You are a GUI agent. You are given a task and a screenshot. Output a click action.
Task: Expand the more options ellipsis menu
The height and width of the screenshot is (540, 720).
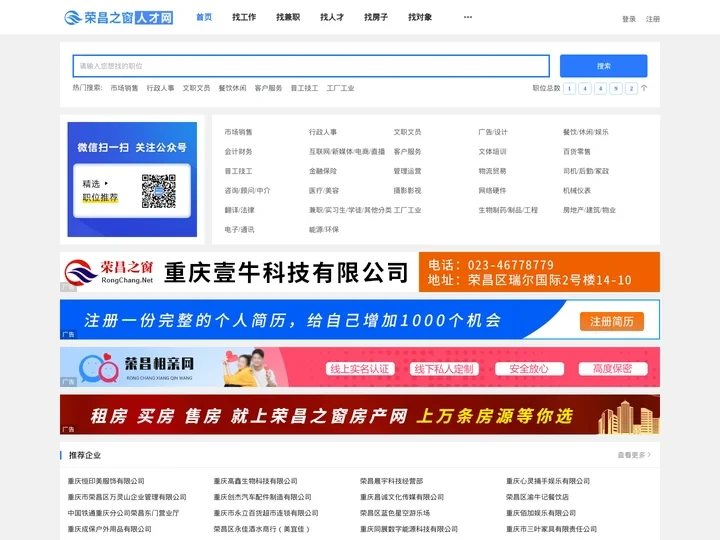tap(468, 17)
